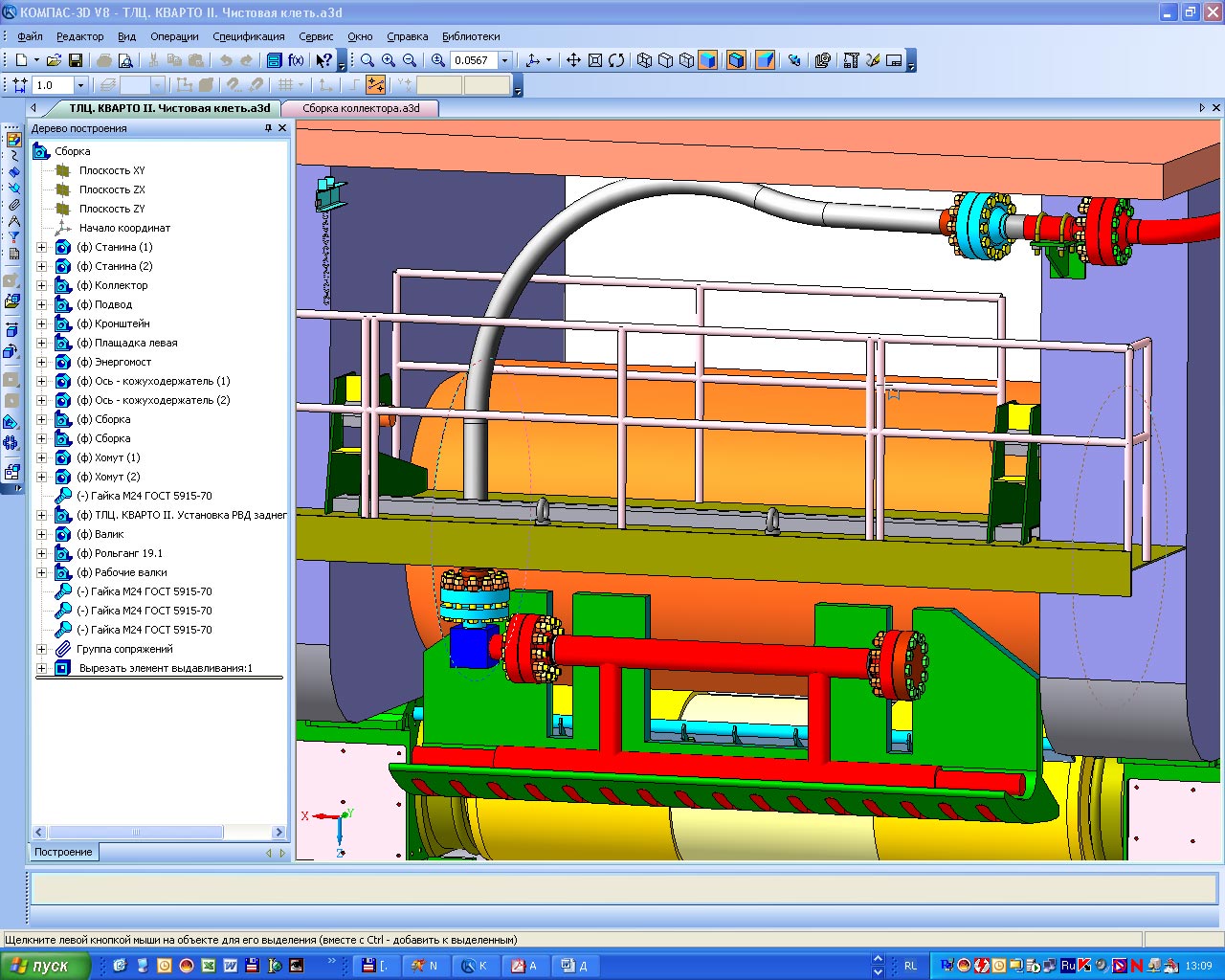The image size is (1225, 980).
Task: Expand the Рабочие валки tree node
Action: [x=41, y=572]
